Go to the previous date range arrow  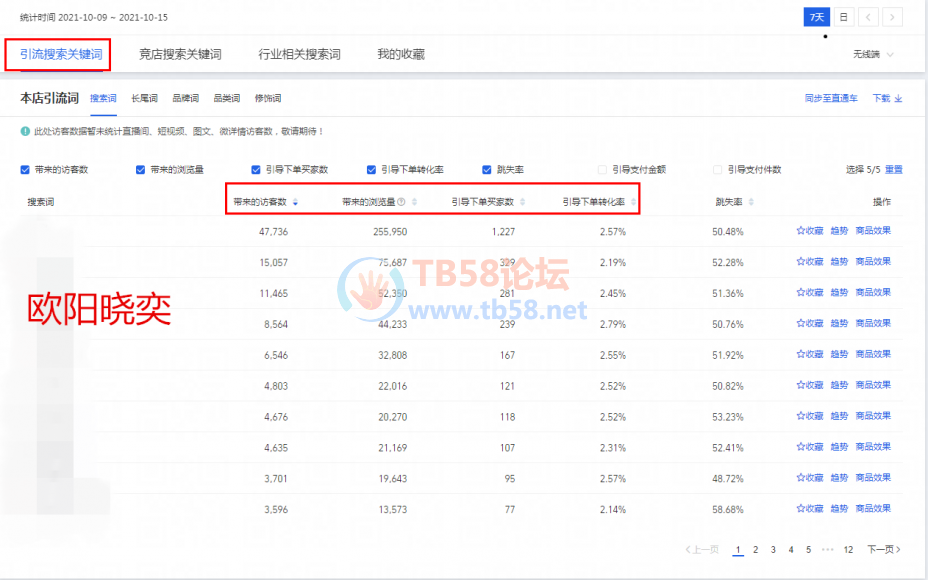click(868, 17)
